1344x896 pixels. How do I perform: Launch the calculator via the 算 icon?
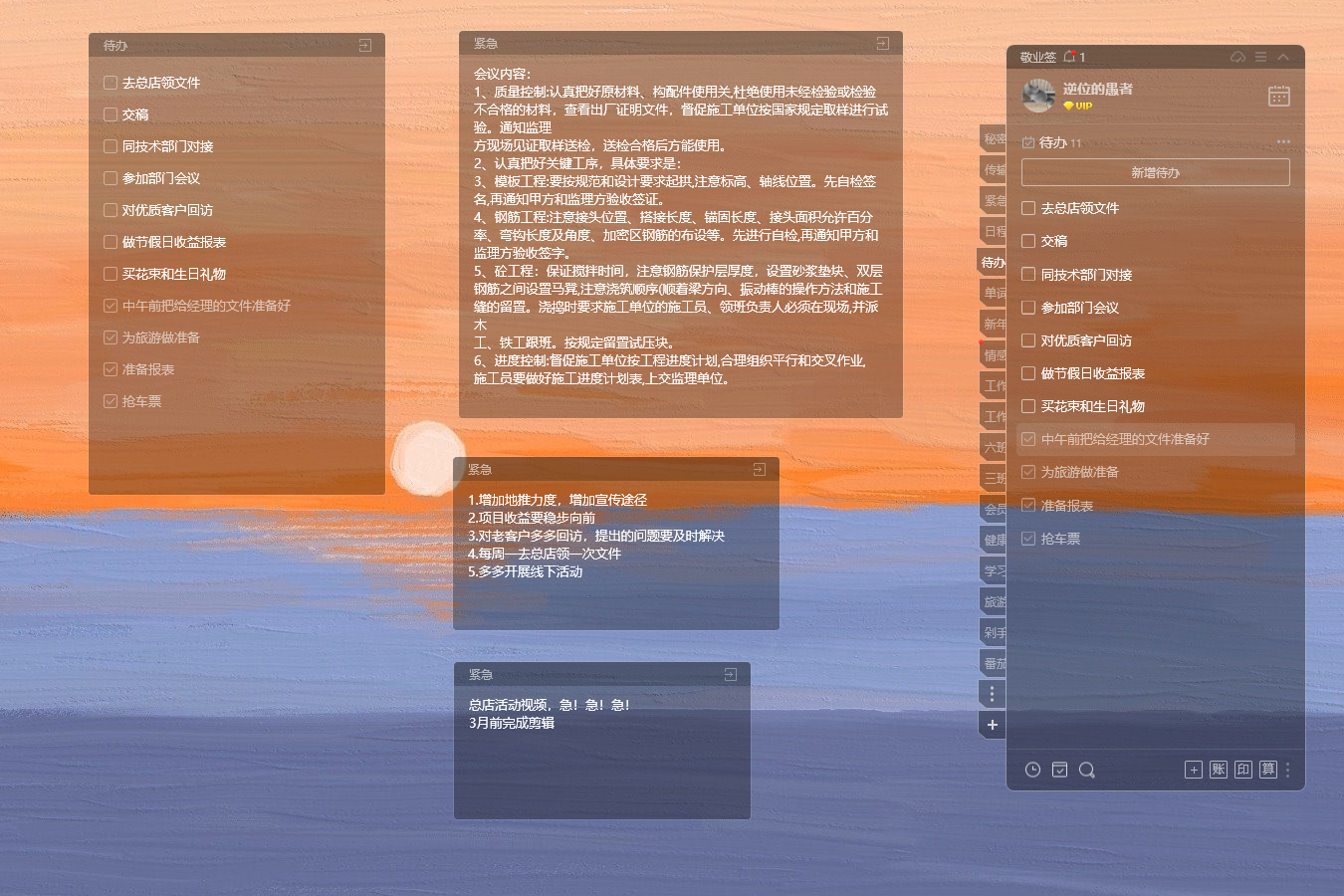(x=1267, y=770)
